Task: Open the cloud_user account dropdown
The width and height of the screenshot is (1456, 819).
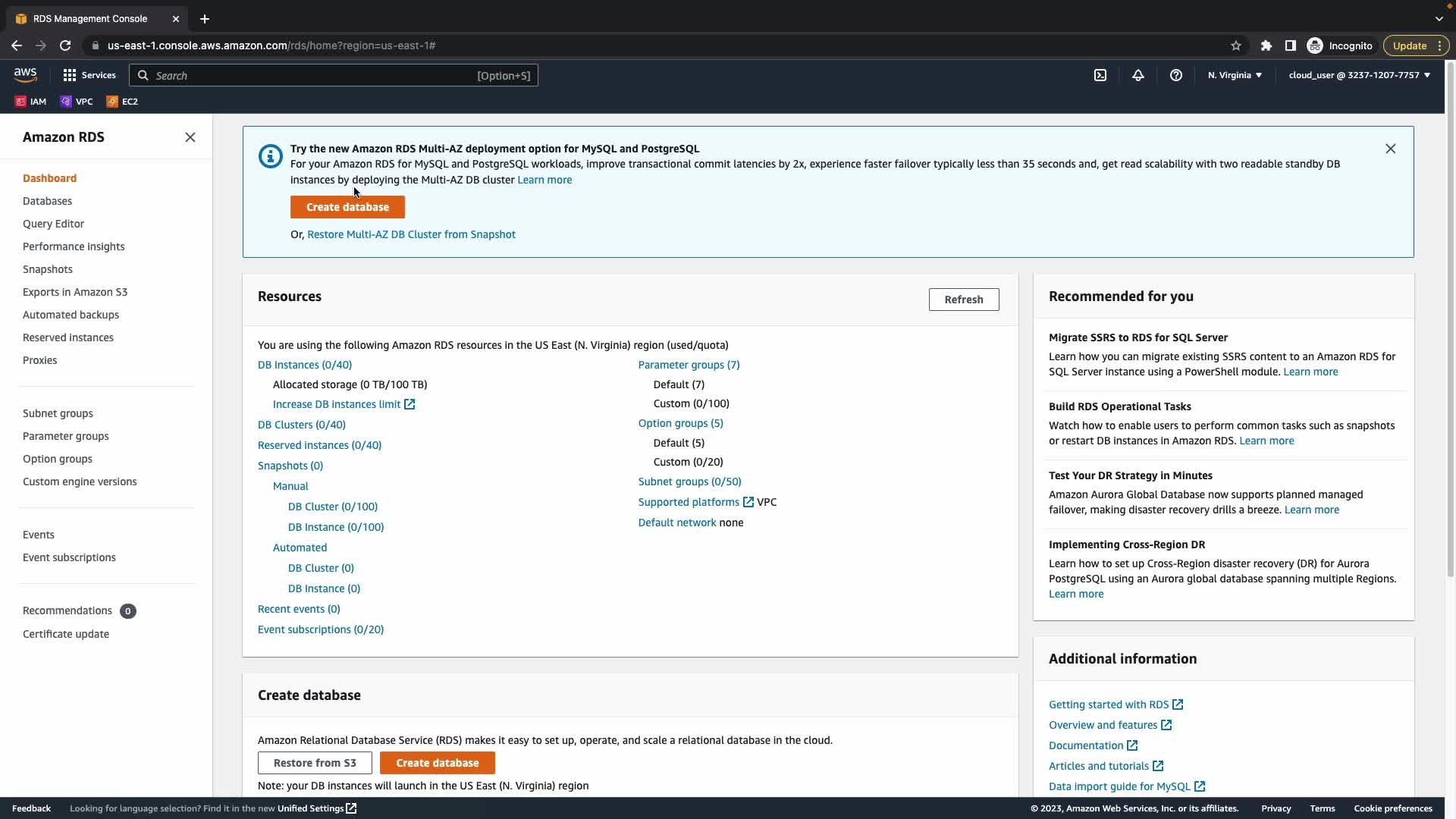Action: pos(1359,75)
